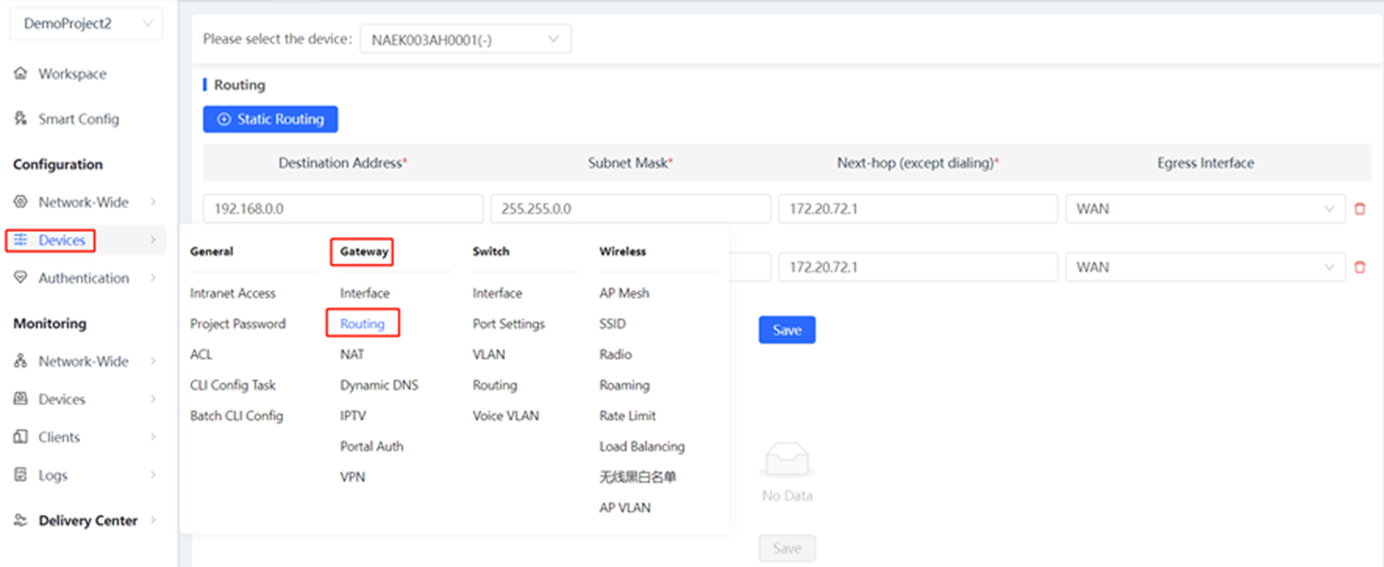This screenshot has height=567, width=1384.
Task: Click the blue Save button
Action: [786, 330]
